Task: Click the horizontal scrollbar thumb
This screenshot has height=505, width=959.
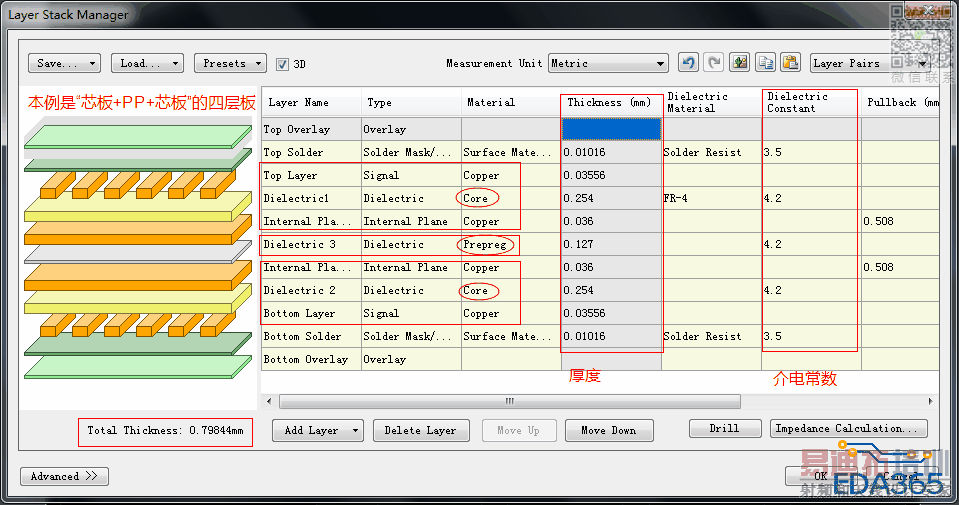Action: coord(510,402)
